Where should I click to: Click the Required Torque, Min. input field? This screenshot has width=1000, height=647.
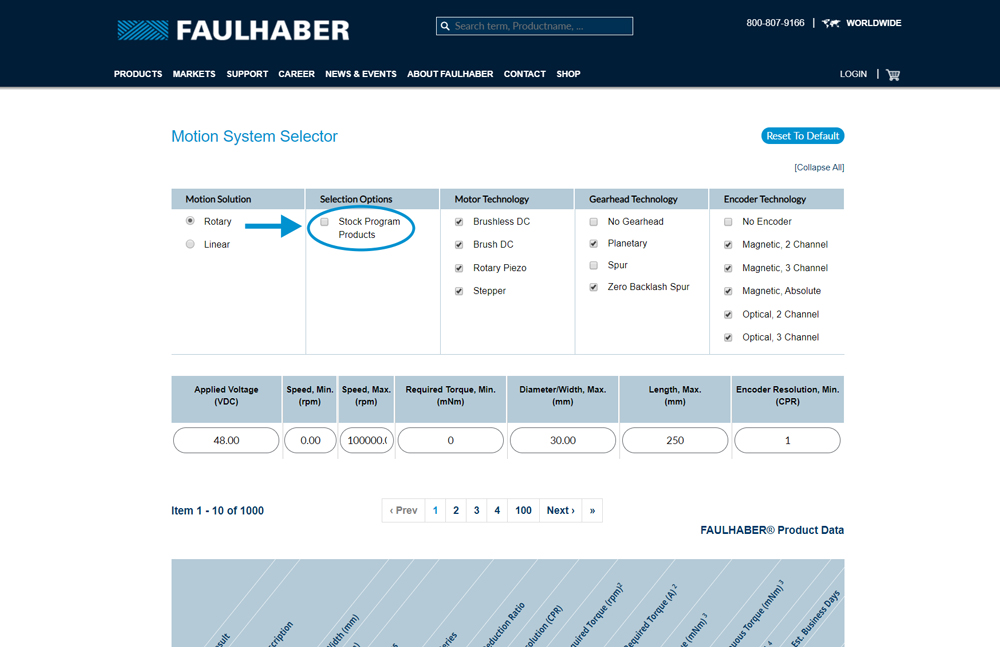tap(450, 440)
